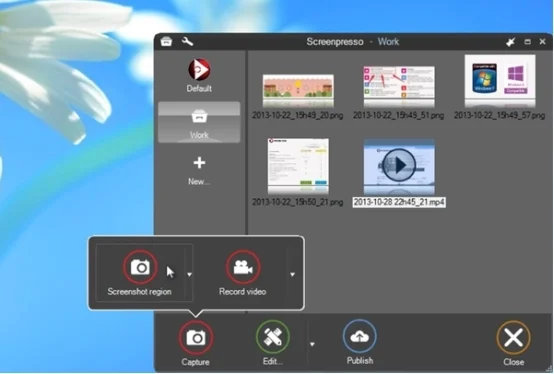554x374 pixels.
Task: Open the Edit pencil and ruler icon
Action: [x=273, y=337]
